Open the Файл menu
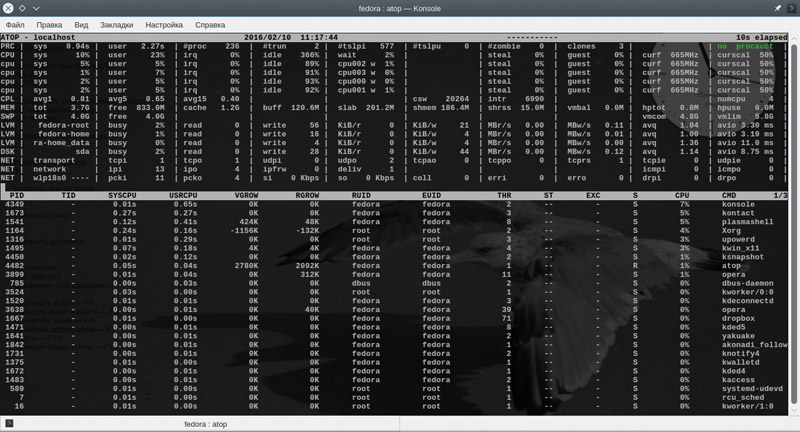Image resolution: width=800 pixels, height=432 pixels. (15, 24)
